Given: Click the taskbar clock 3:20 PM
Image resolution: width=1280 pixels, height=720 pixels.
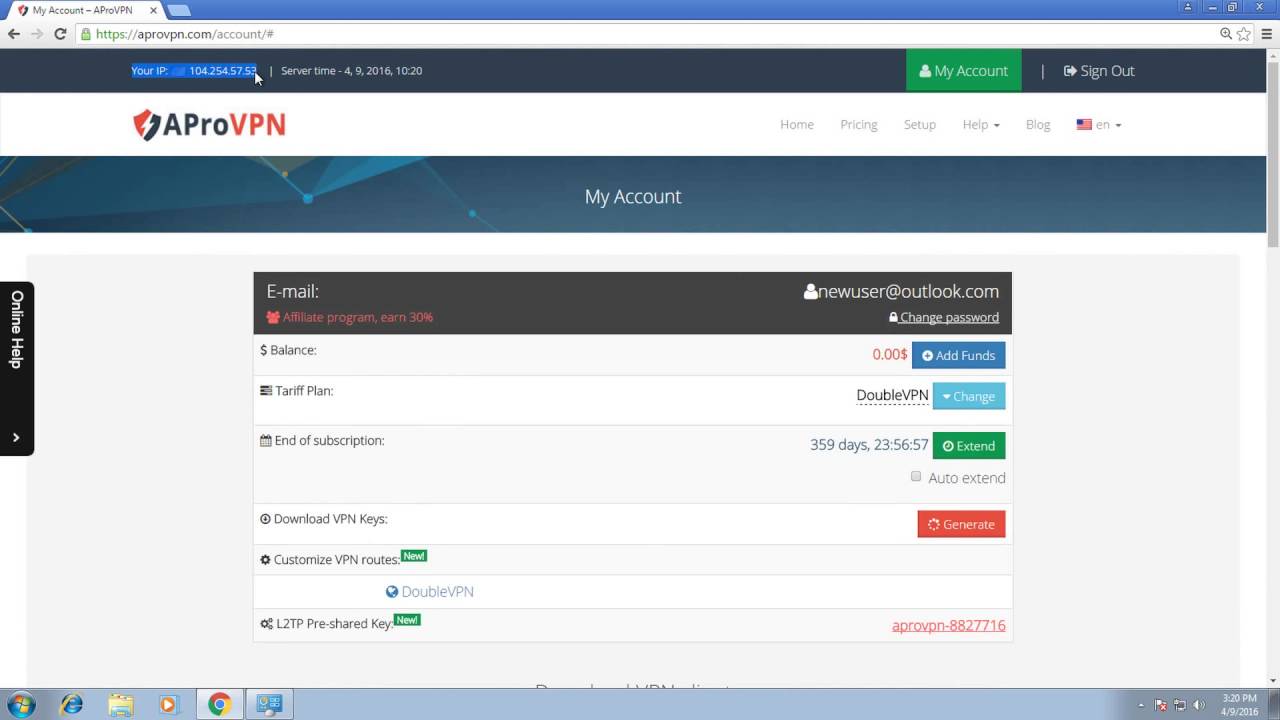Looking at the screenshot, I should click(x=1240, y=705).
